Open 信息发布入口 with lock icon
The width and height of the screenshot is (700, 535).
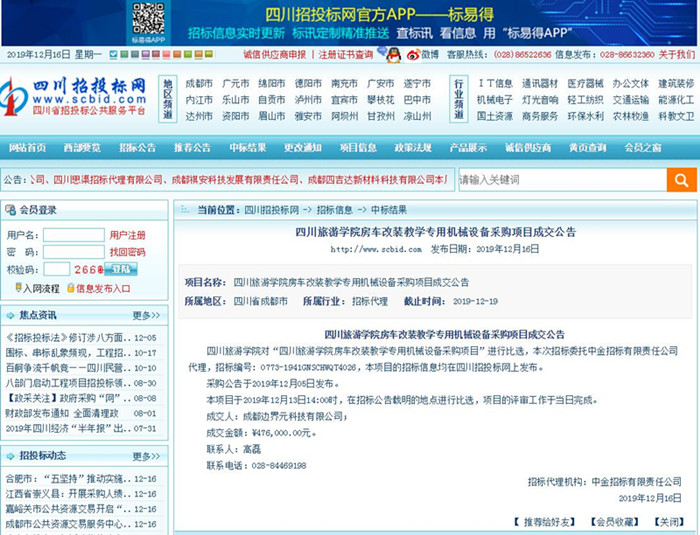pos(99,288)
